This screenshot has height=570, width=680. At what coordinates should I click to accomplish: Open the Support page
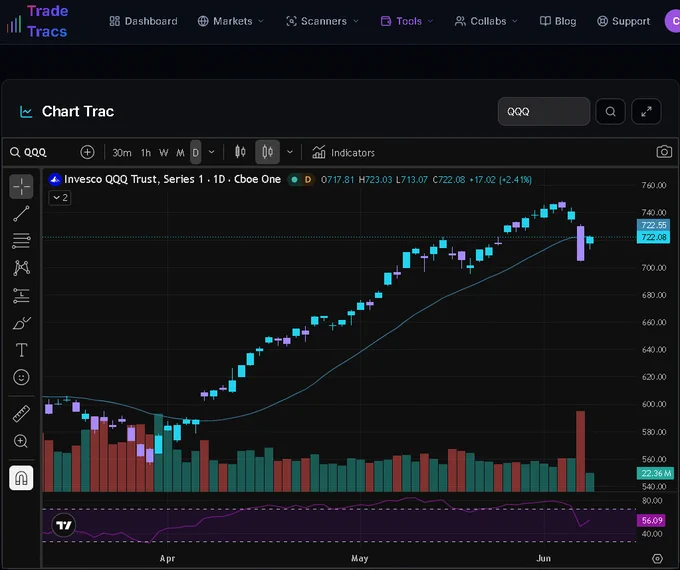(x=623, y=21)
